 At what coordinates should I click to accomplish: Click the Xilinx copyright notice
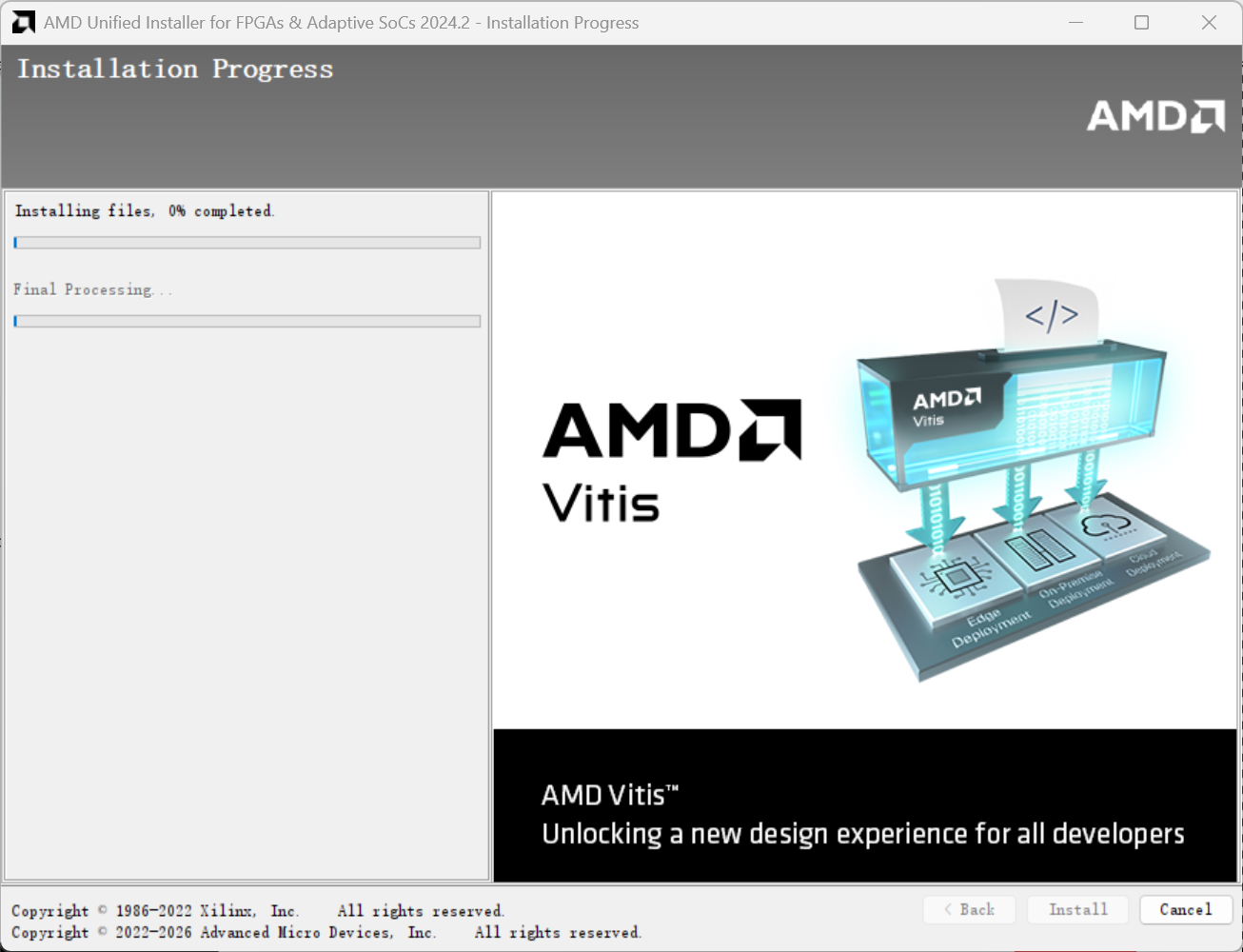pos(257,911)
